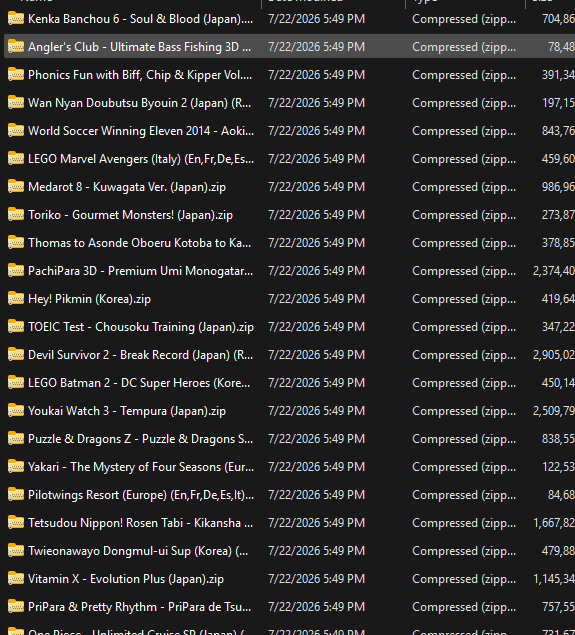Click the zip icon for LEGO Marvel Avengers
The height and width of the screenshot is (635, 575).
pyautogui.click(x=16, y=158)
